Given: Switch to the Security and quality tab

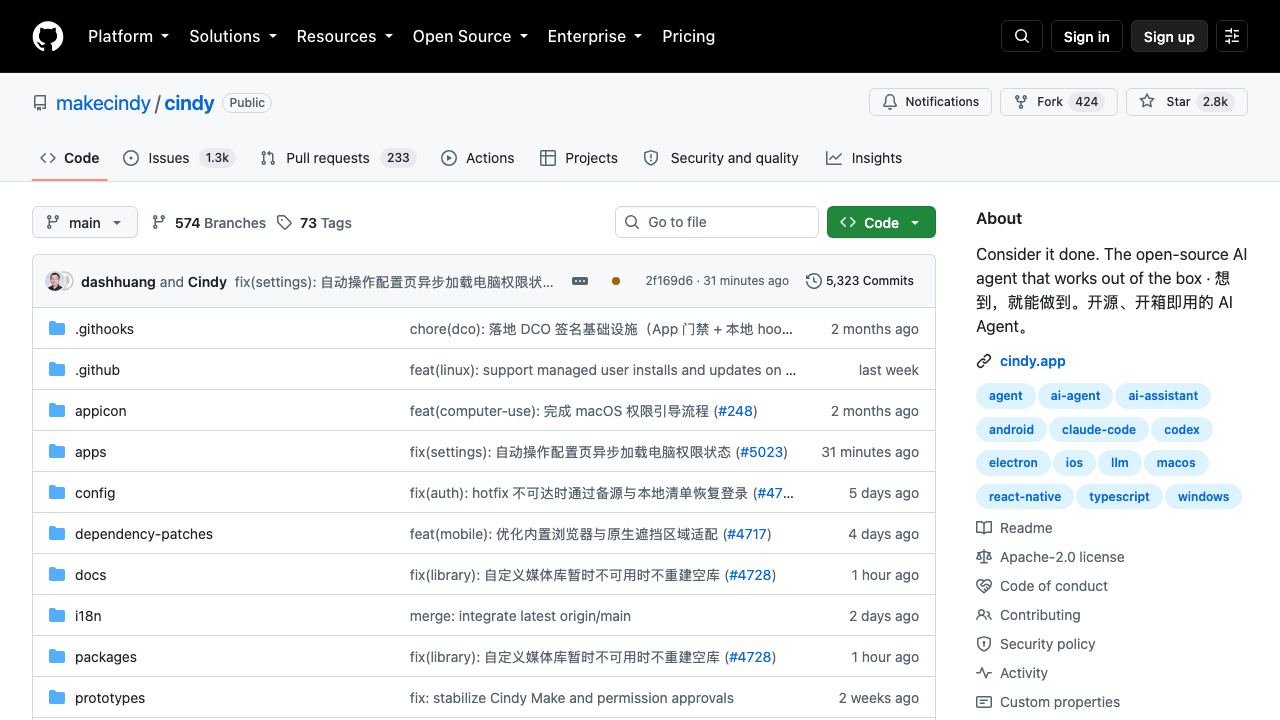Looking at the screenshot, I should click(x=721, y=158).
